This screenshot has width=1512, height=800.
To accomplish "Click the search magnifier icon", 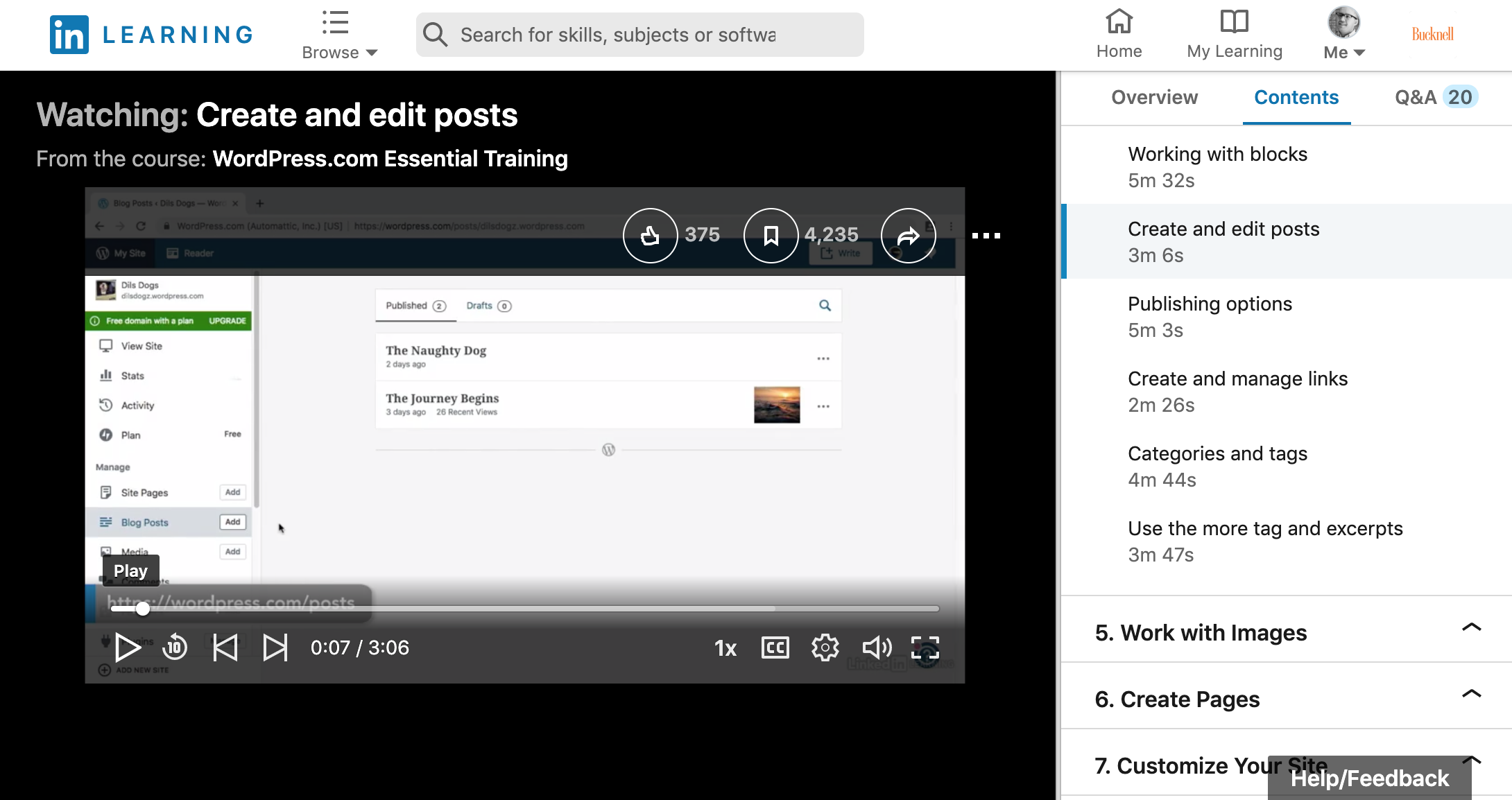I will 436,35.
